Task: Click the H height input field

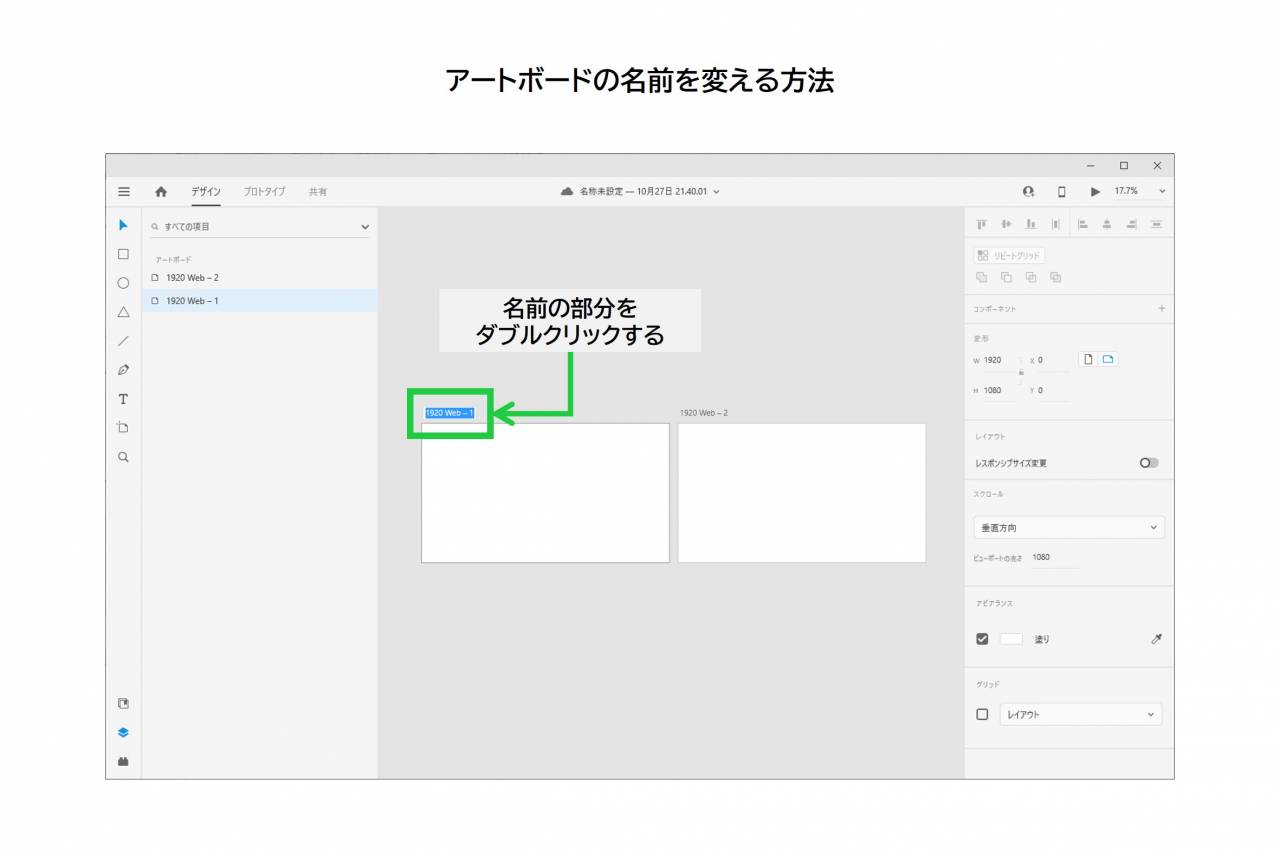Action: pyautogui.click(x=999, y=391)
